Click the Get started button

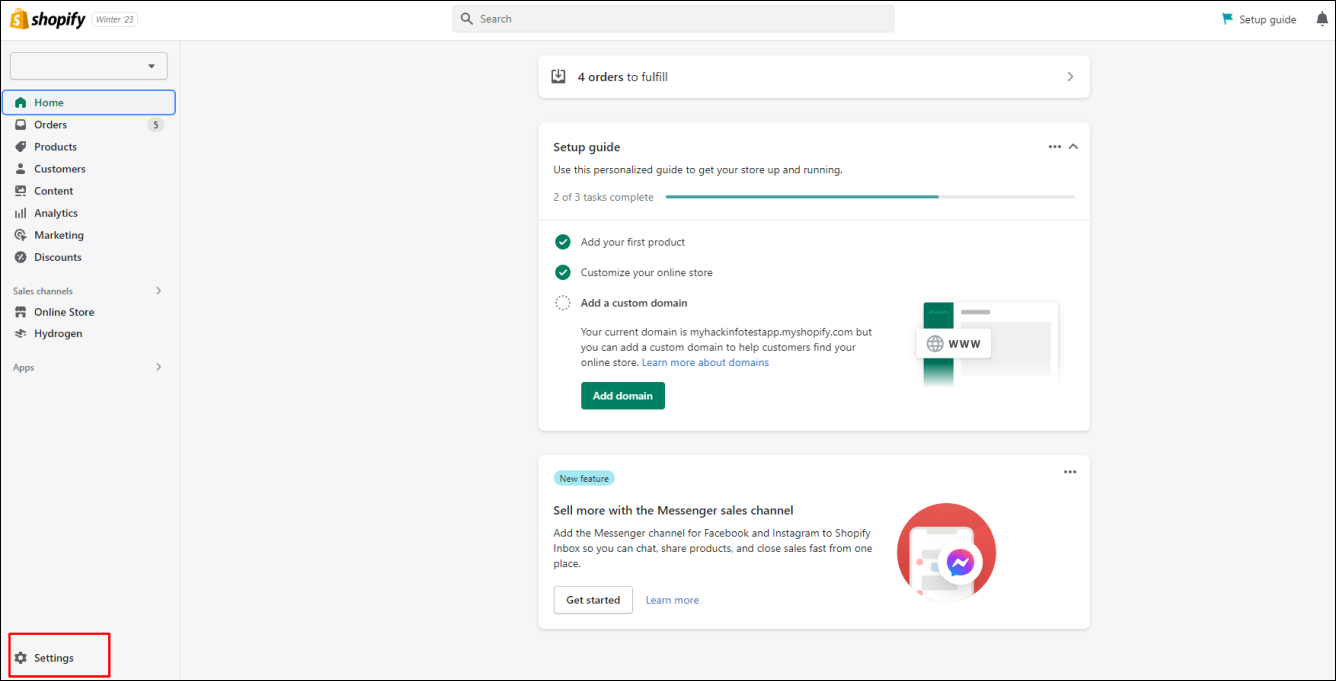tap(593, 600)
